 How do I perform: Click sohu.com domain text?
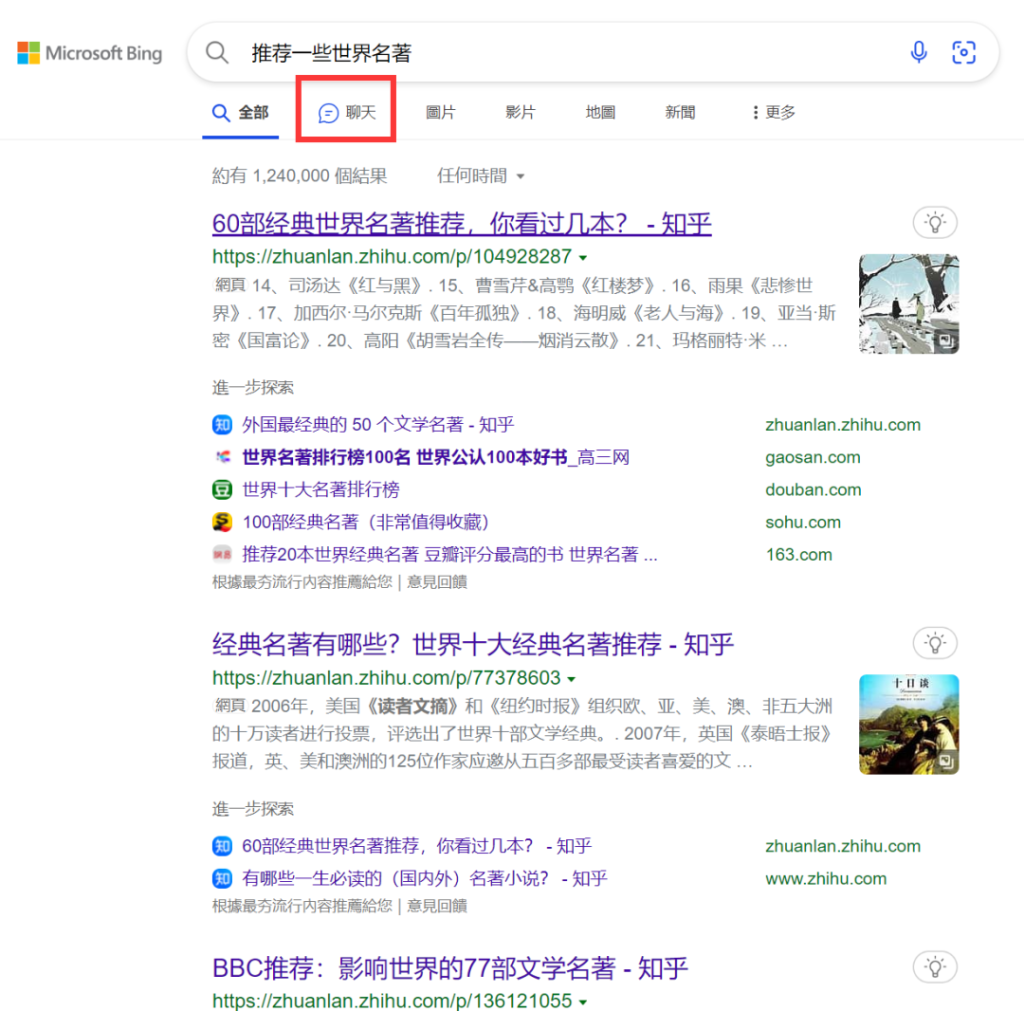(x=803, y=522)
